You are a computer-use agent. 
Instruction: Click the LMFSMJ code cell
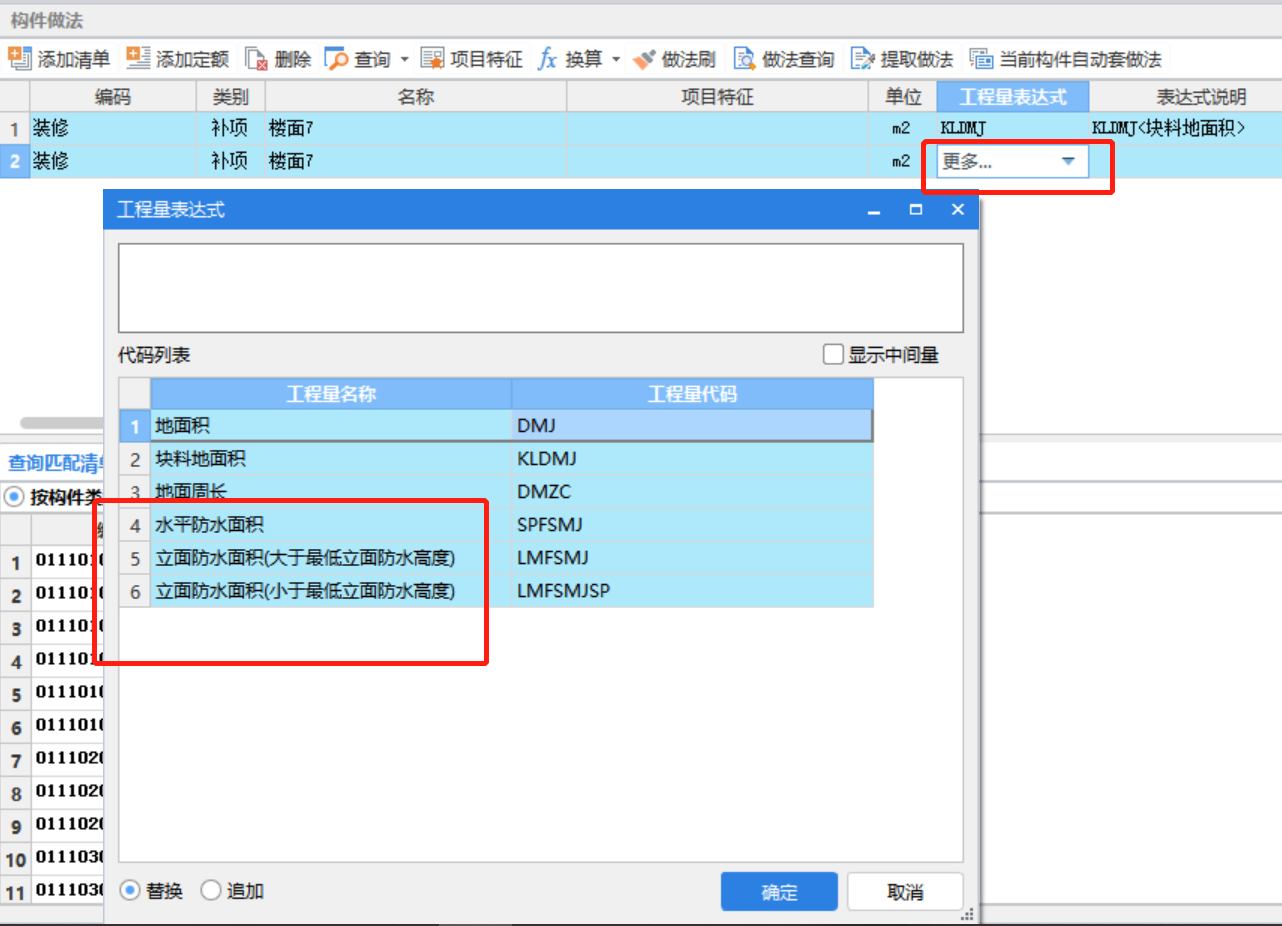coord(692,558)
